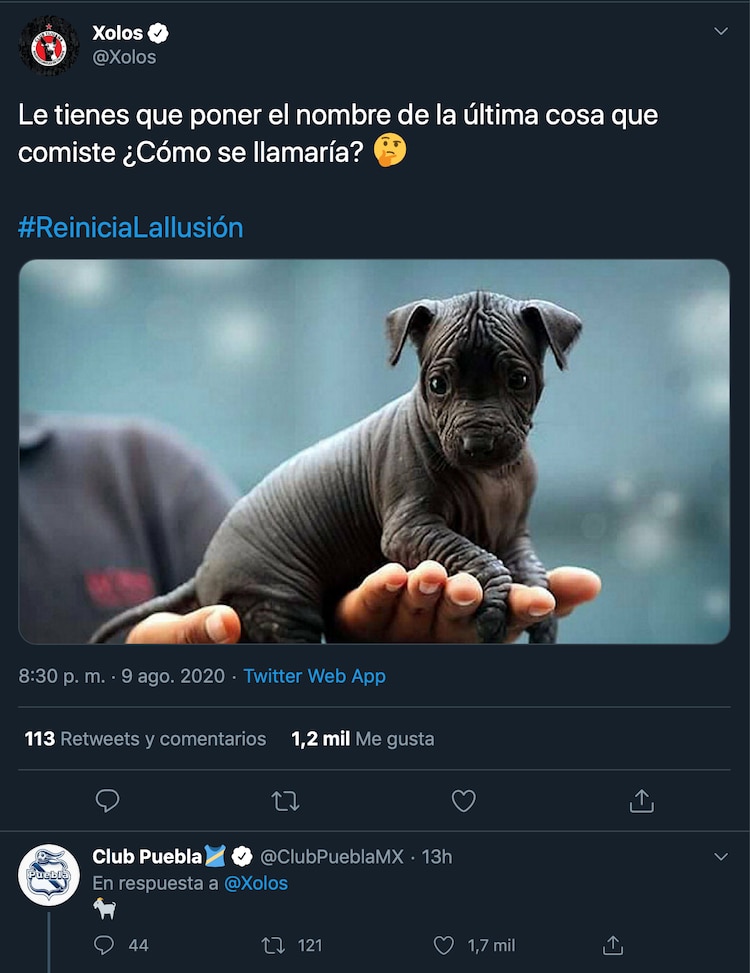The width and height of the screenshot is (750, 973).
Task: Like the Xolos puppy tweet
Action: (463, 800)
